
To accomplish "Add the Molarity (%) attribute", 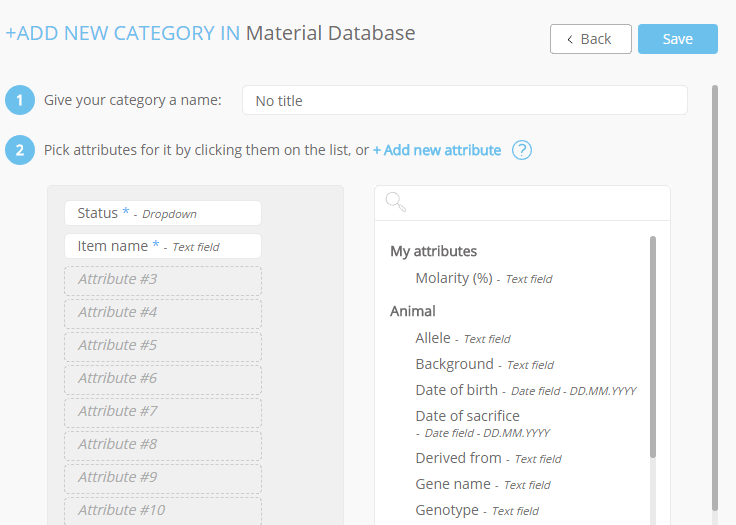I will tap(483, 278).
